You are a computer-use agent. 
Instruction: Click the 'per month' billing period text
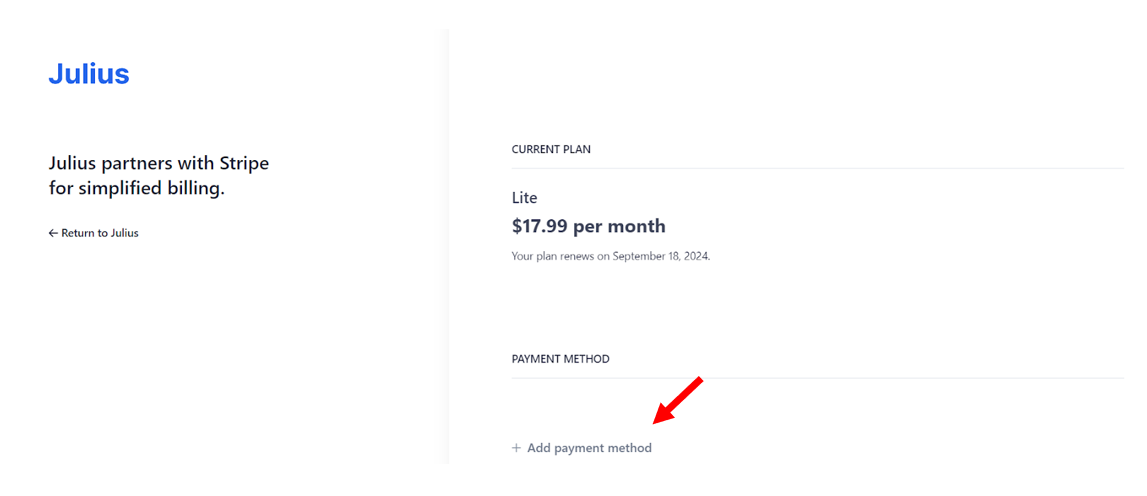tap(620, 227)
